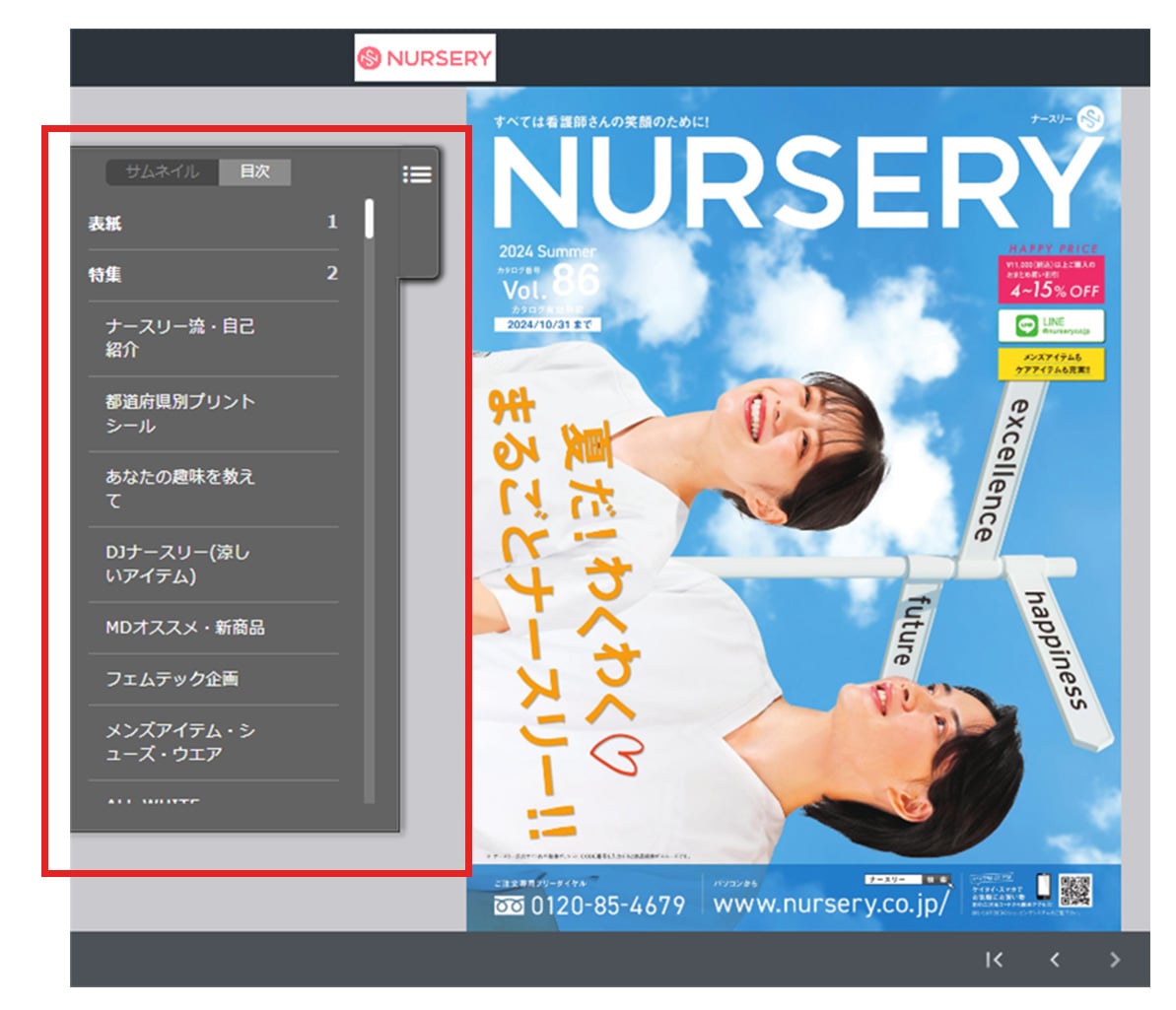1176x1010 pixels.
Task: Open 特集 section page 2
Action: pos(212,275)
